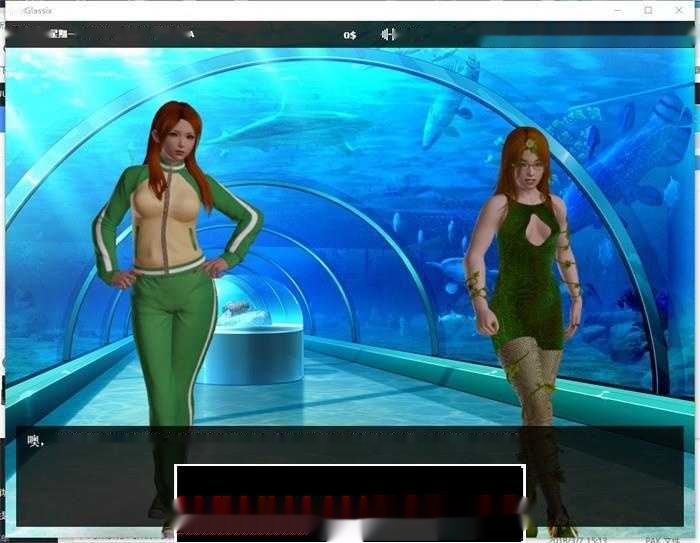This screenshot has height=543, width=700.
Task: Click the round display pedestal in tunnel
Action: 250,352
